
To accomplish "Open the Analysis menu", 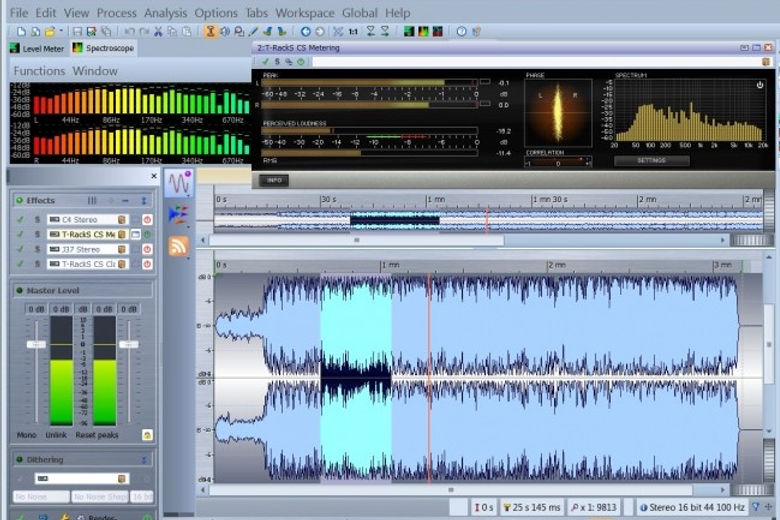I will pos(166,13).
